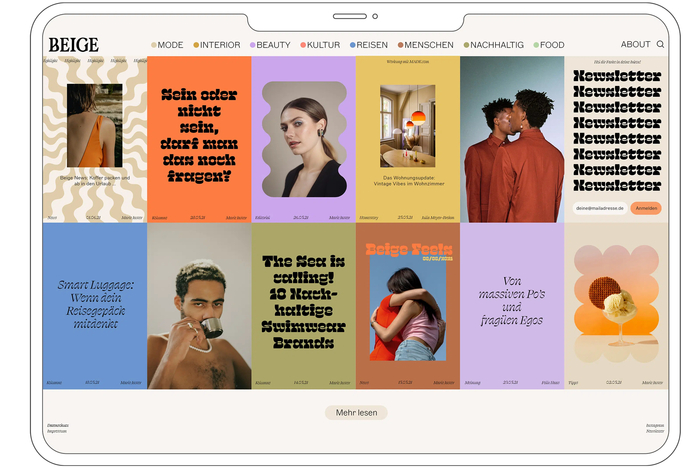Navigate to the FOOD section
Image resolution: width=700 pixels, height=467 pixels.
pyautogui.click(x=552, y=45)
